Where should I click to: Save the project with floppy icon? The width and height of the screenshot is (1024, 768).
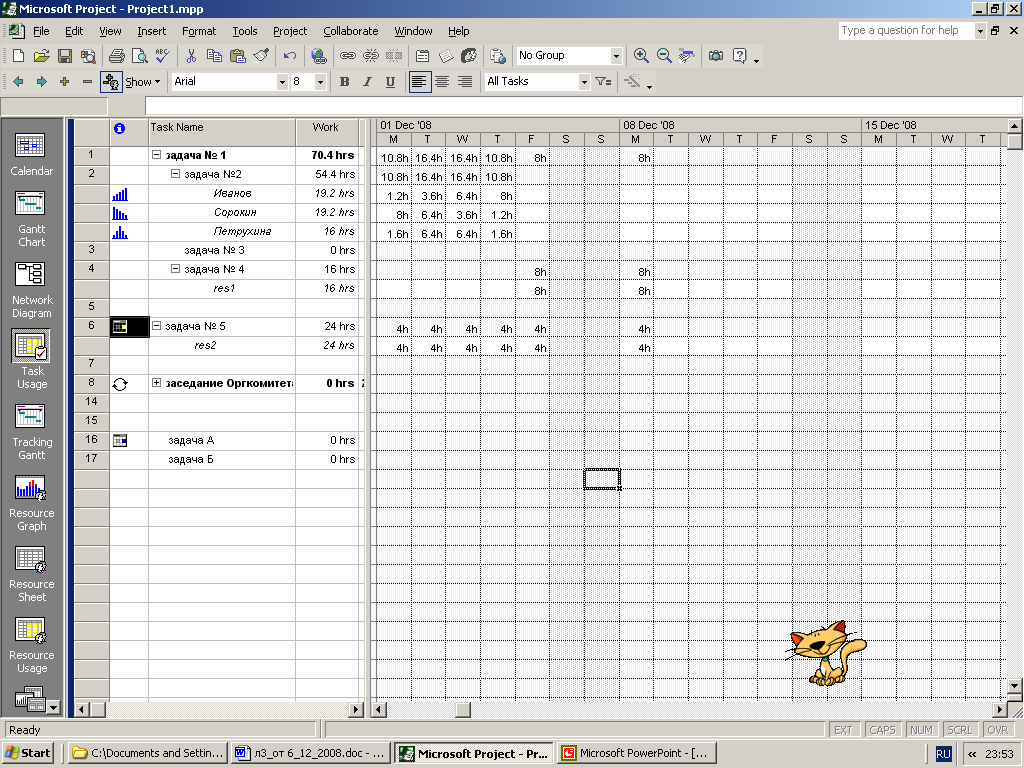click(65, 56)
